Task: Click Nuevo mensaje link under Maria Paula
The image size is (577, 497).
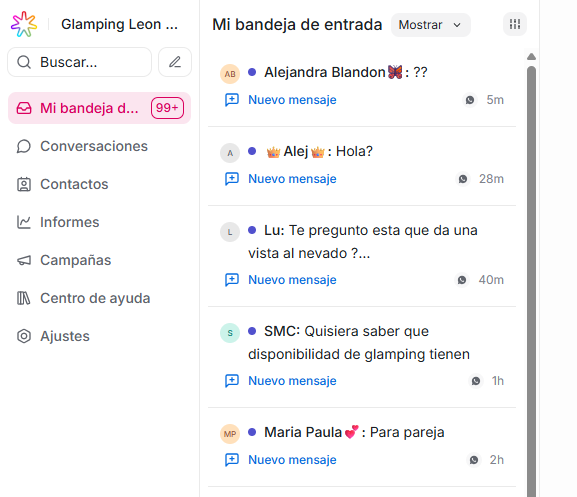Action: tap(292, 460)
